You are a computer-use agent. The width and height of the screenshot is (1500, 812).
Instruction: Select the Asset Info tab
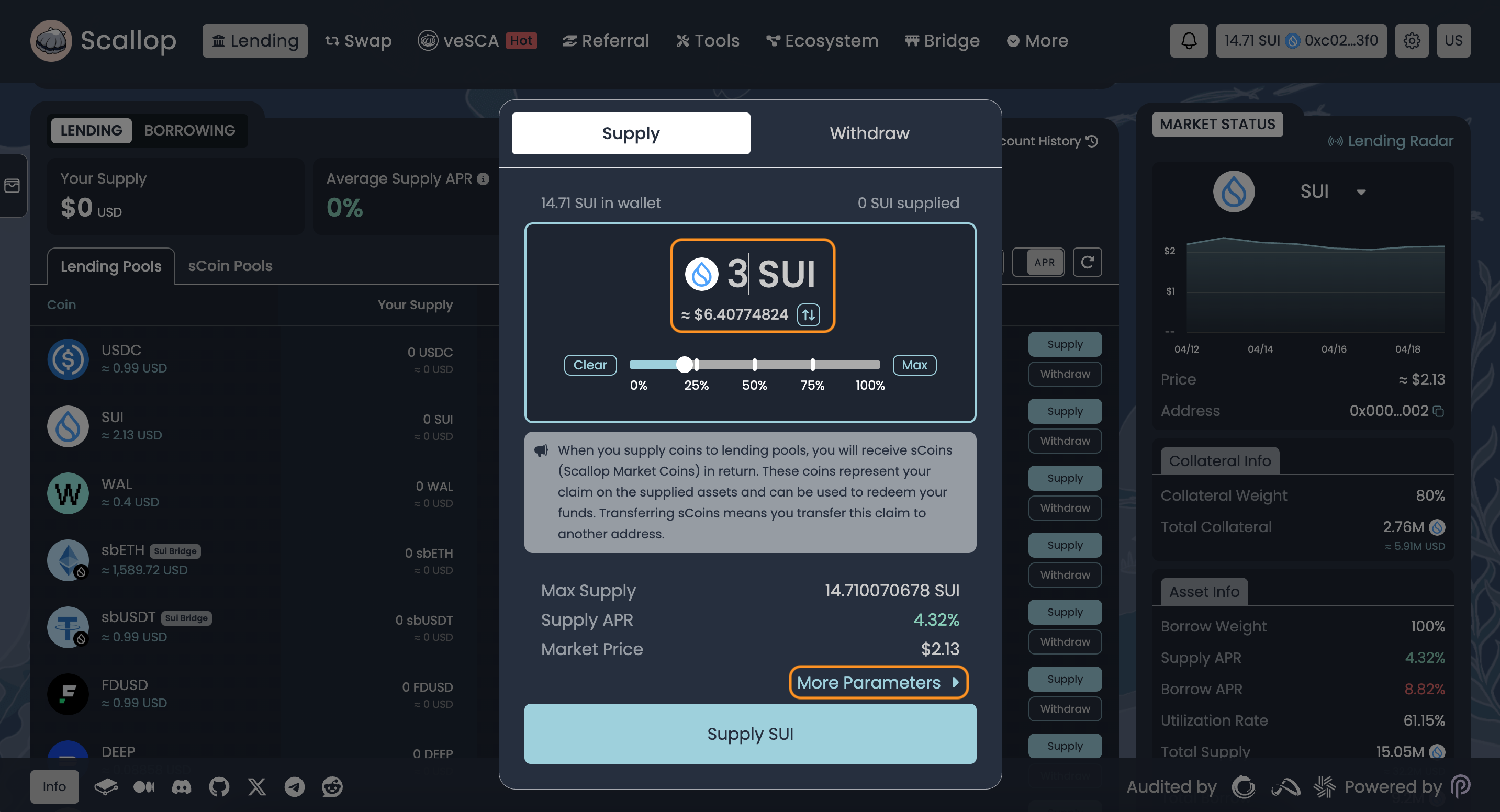1204,592
